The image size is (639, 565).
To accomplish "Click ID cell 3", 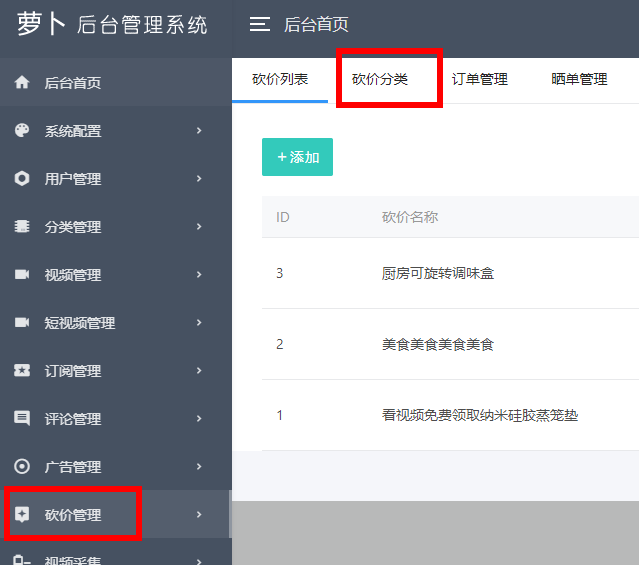I will pyautogui.click(x=280, y=273).
